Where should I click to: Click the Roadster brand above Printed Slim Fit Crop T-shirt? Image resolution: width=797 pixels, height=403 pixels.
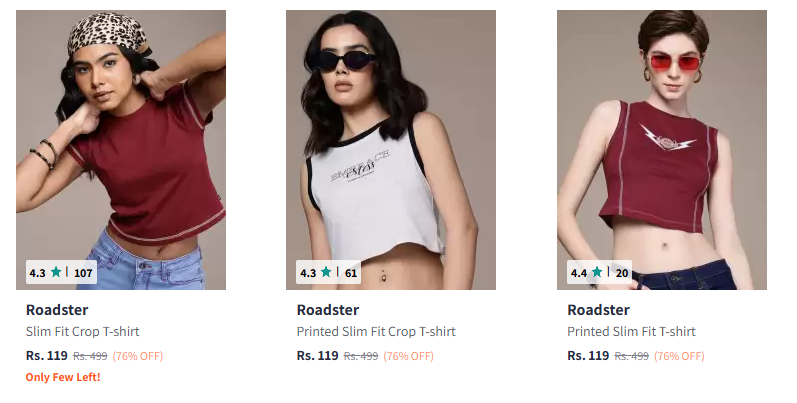point(328,309)
